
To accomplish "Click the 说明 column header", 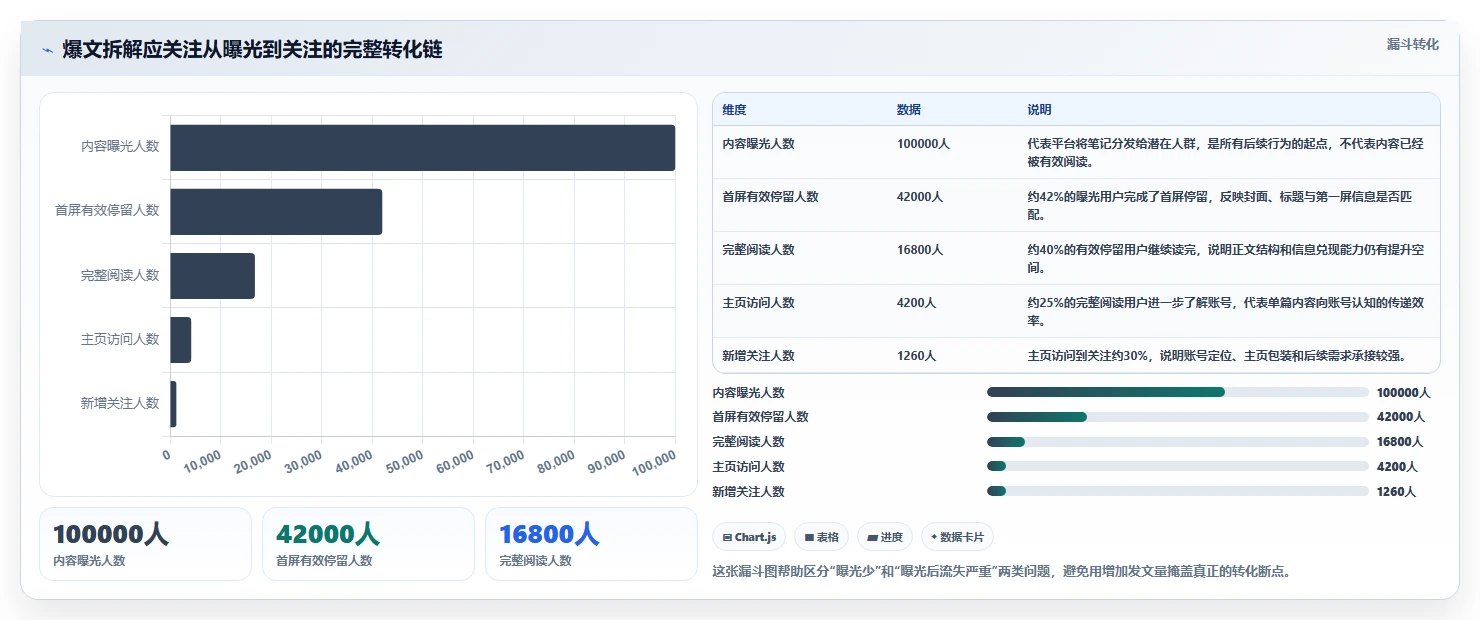I will tap(1040, 109).
